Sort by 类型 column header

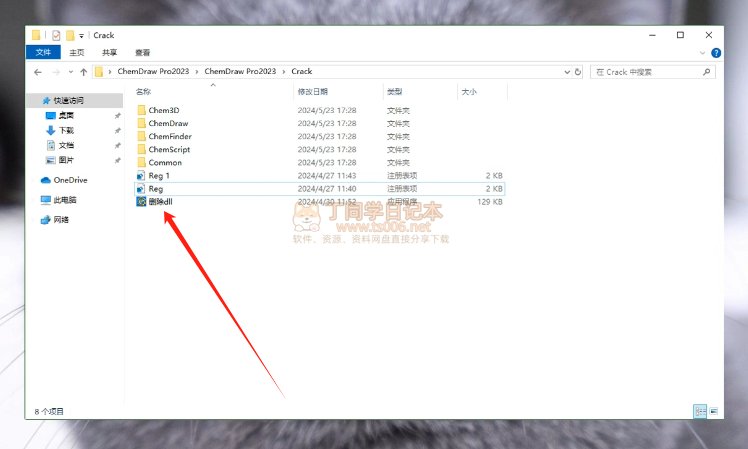(x=395, y=92)
